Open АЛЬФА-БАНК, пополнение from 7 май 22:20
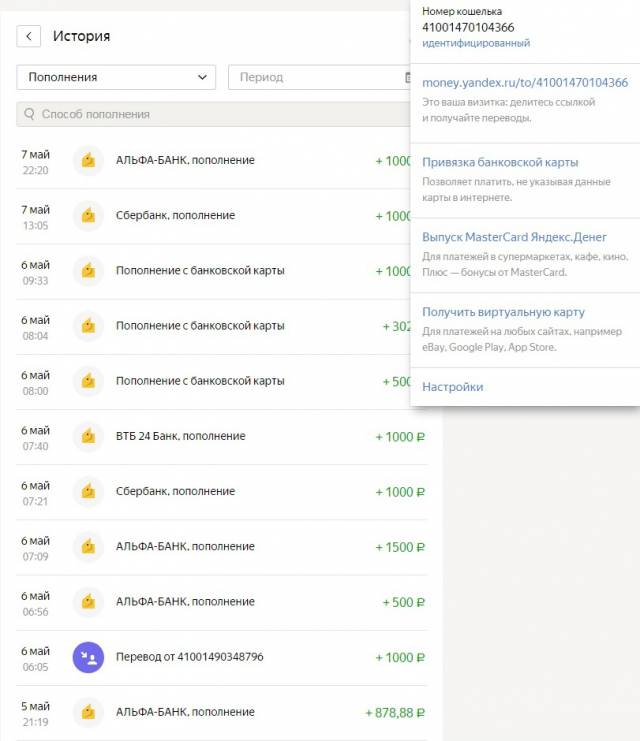This screenshot has height=741, width=640. [185, 160]
